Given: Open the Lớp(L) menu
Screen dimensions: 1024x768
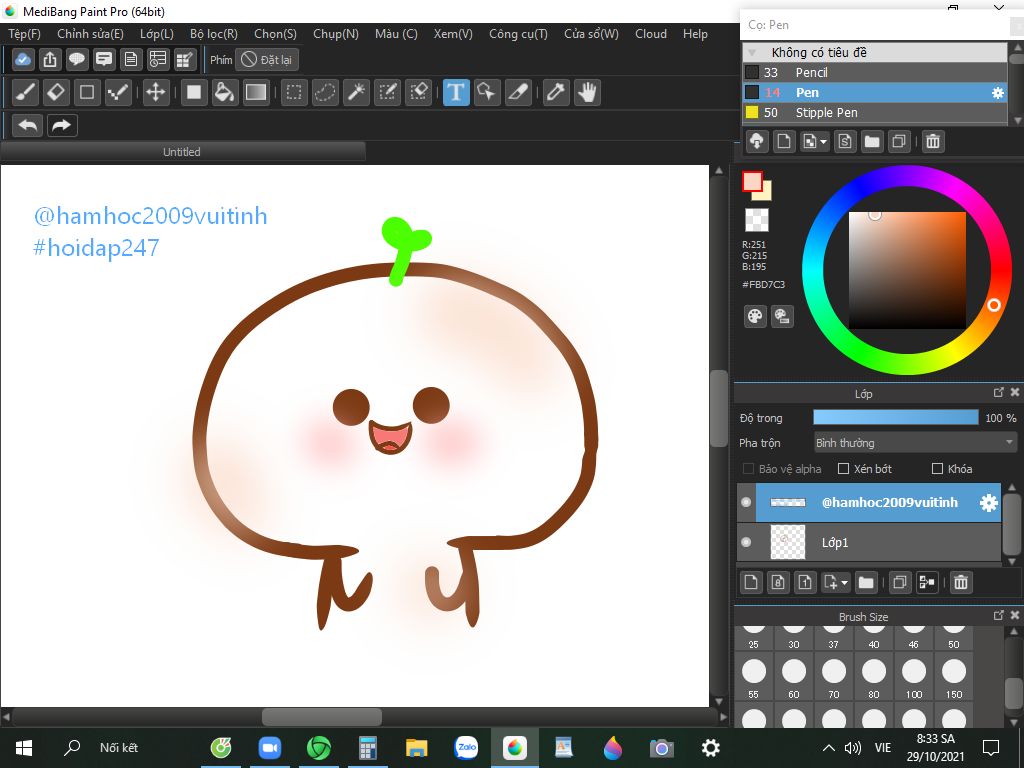Looking at the screenshot, I should [157, 34].
